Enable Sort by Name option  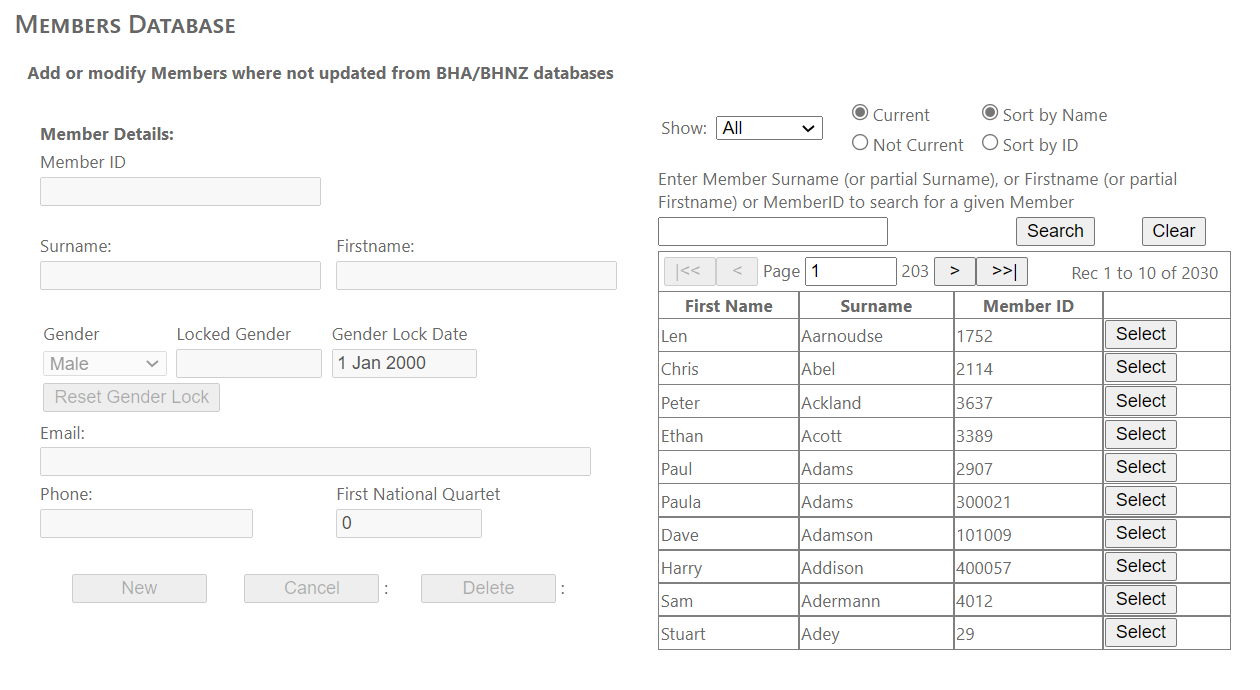pyautogui.click(x=990, y=113)
